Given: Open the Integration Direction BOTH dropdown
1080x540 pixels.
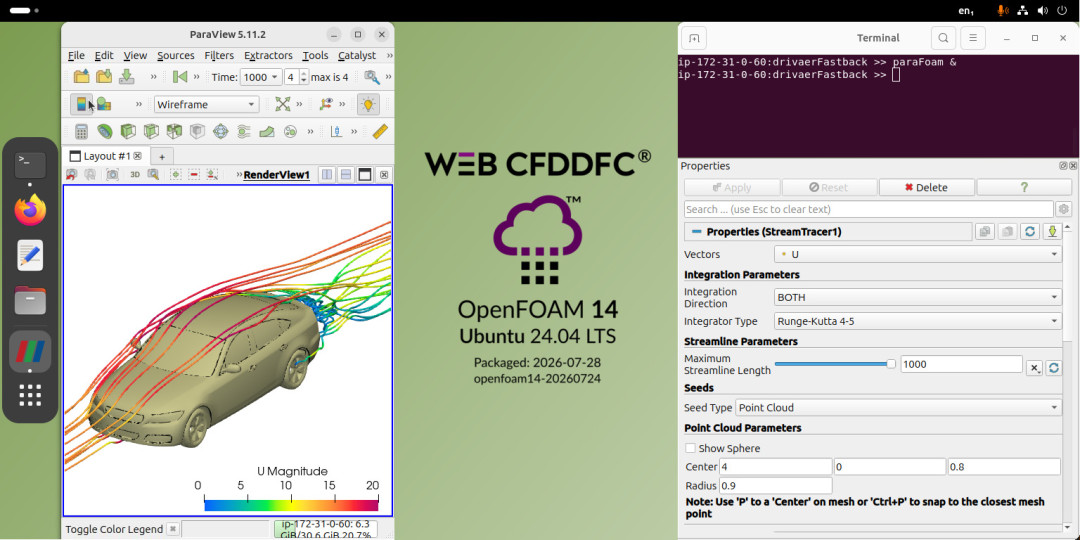Looking at the screenshot, I should [917, 298].
